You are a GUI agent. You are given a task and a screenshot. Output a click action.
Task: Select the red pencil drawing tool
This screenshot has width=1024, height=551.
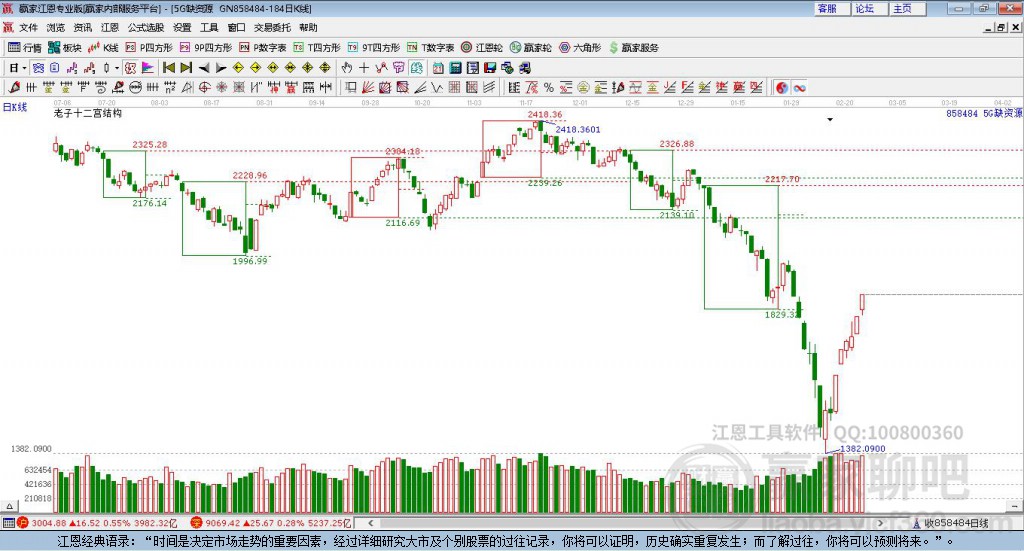coord(14,87)
